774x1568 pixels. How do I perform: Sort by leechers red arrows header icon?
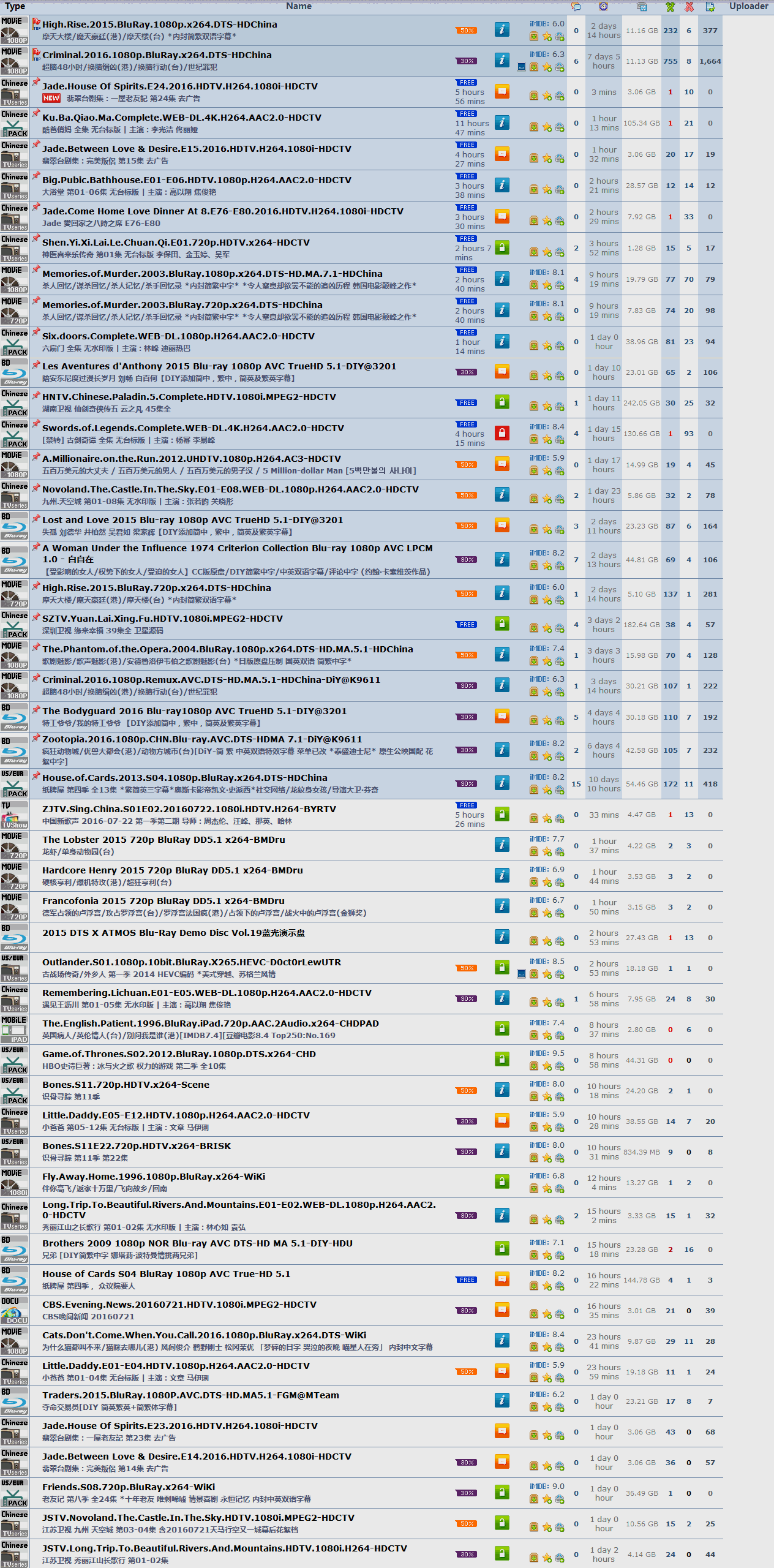(x=689, y=7)
